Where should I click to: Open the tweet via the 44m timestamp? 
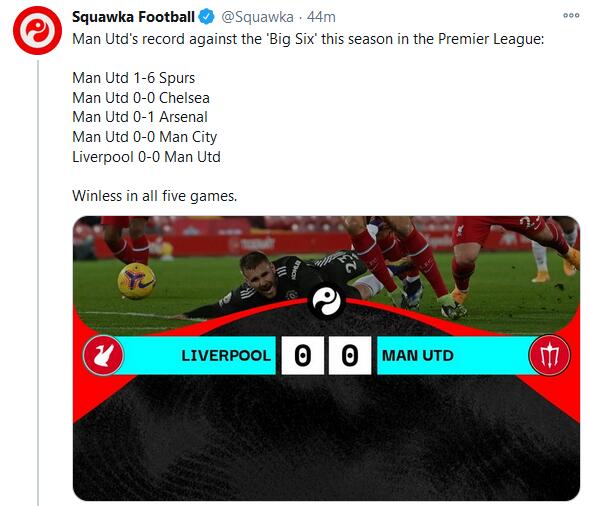(321, 17)
